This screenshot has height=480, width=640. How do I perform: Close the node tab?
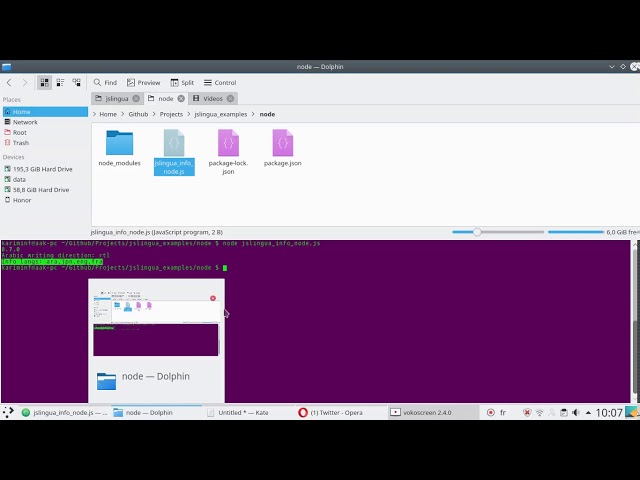click(x=181, y=98)
